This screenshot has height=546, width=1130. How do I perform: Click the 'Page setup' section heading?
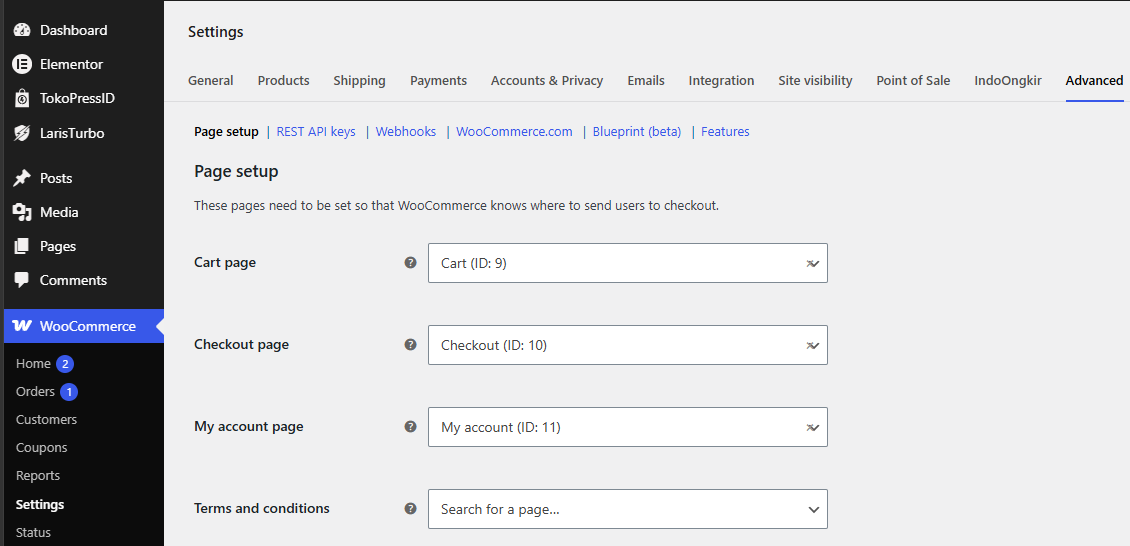[x=236, y=171]
